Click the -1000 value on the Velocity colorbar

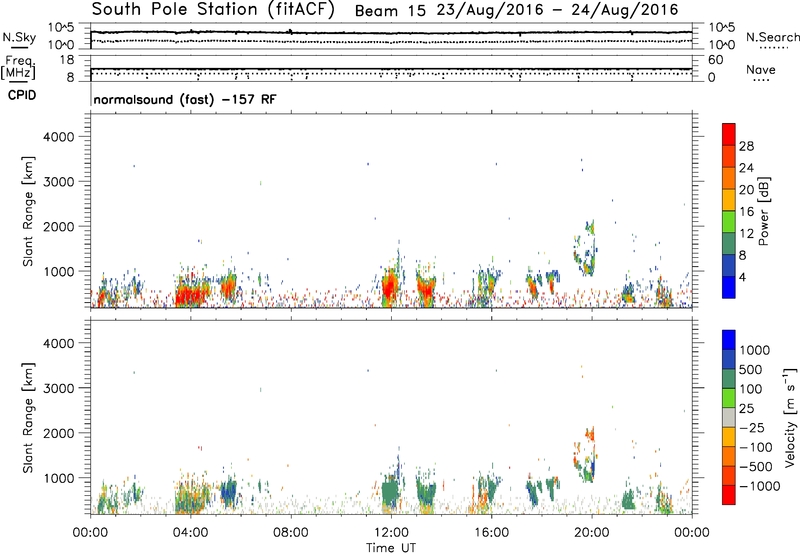pos(760,486)
